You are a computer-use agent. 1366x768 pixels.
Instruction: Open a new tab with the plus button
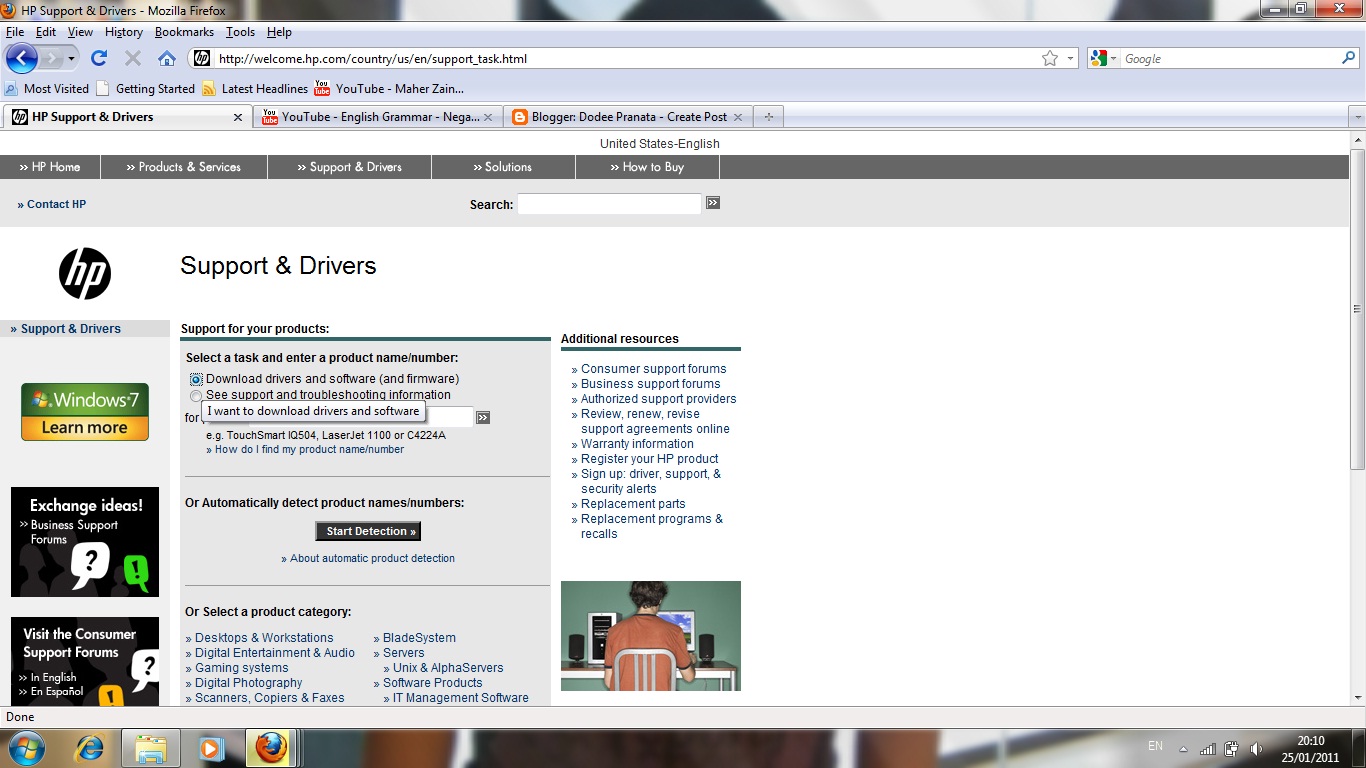[x=768, y=117]
